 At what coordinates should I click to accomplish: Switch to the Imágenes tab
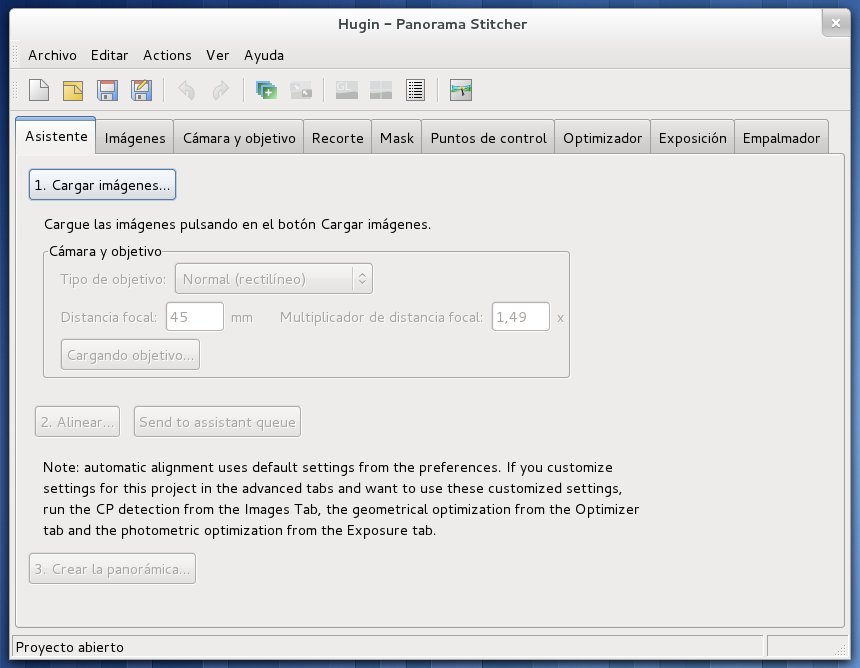[135, 139]
